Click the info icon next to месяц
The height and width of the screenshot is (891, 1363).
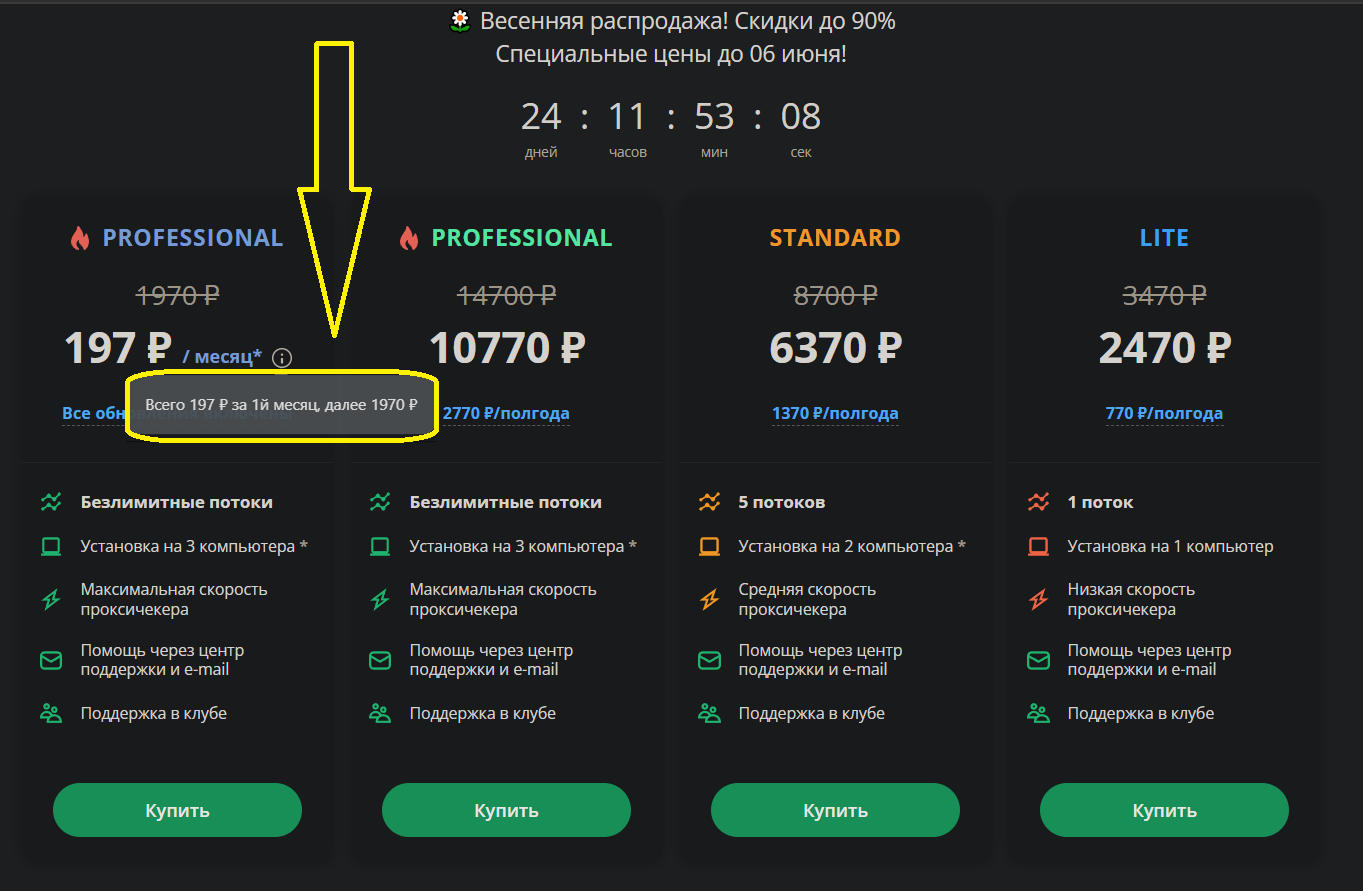[x=282, y=357]
